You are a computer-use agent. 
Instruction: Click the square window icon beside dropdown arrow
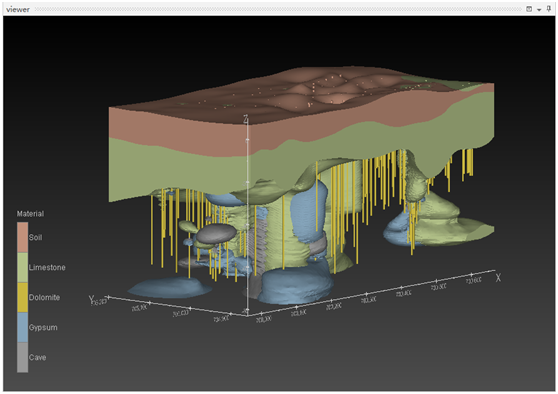click(529, 9)
